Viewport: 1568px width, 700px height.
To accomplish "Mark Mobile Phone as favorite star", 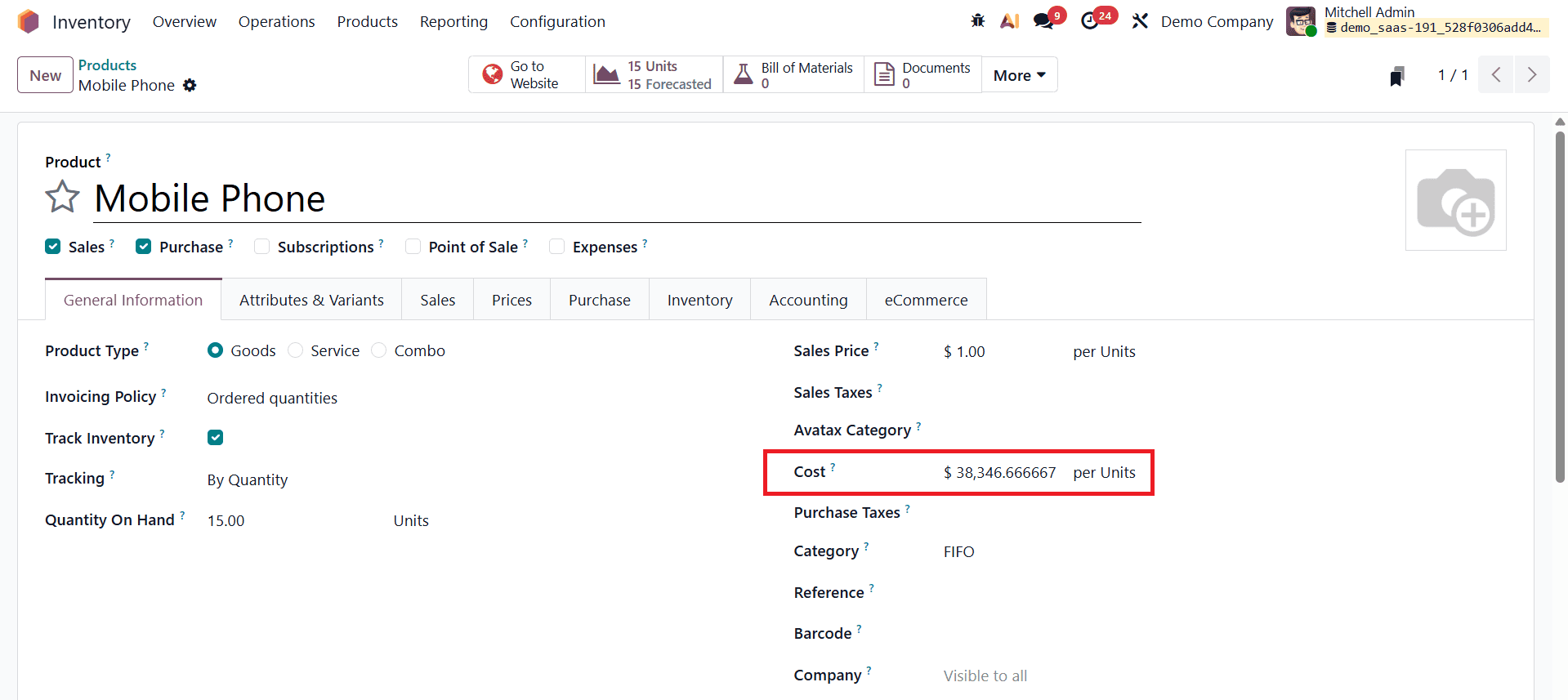I will point(62,197).
